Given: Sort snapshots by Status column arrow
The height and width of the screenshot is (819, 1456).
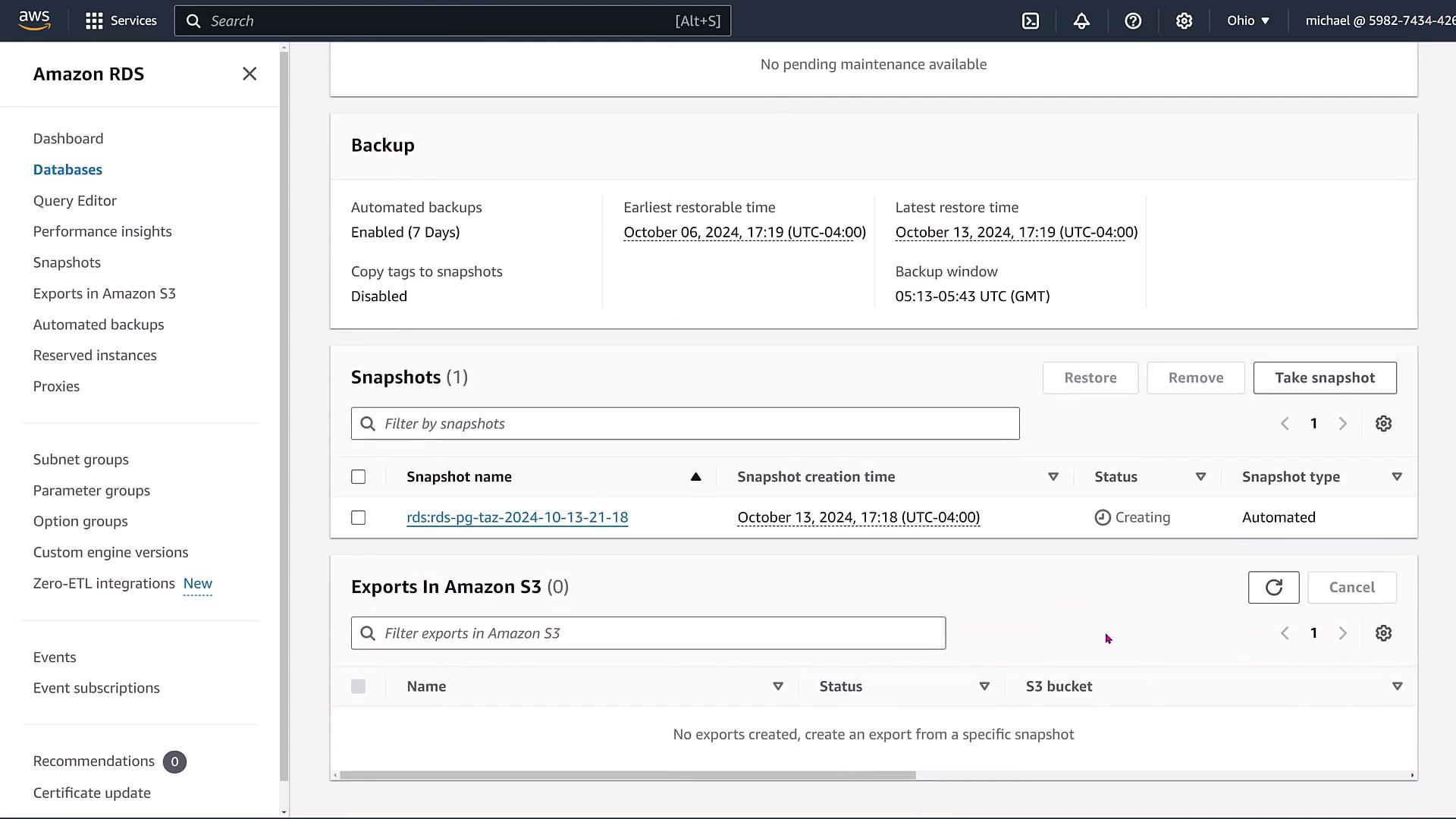Looking at the screenshot, I should click(1200, 477).
